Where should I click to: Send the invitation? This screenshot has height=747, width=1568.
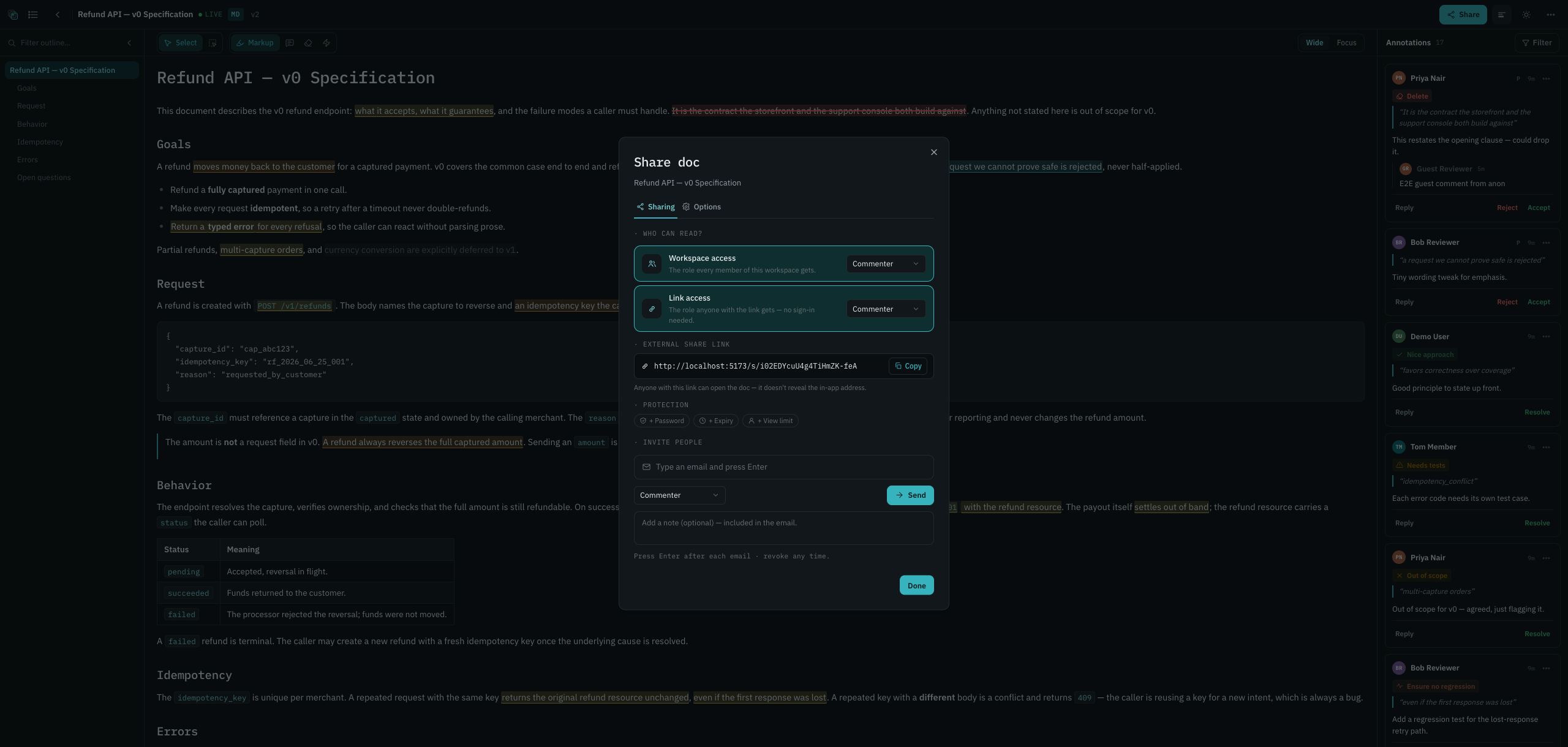tap(910, 495)
